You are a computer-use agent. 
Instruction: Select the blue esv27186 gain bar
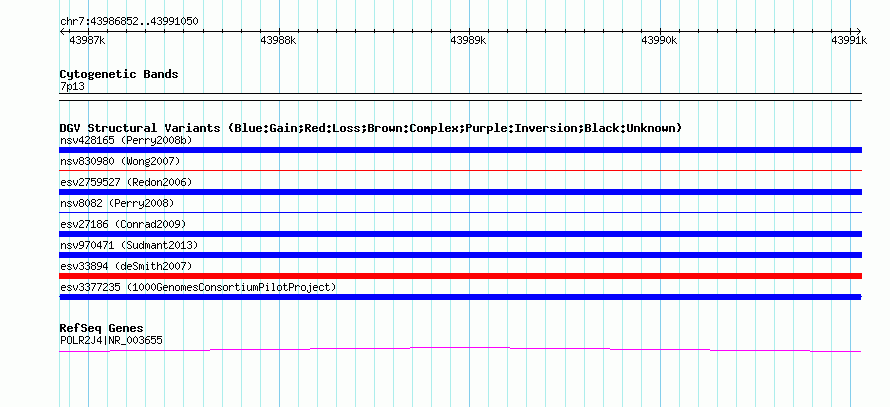(x=460, y=234)
